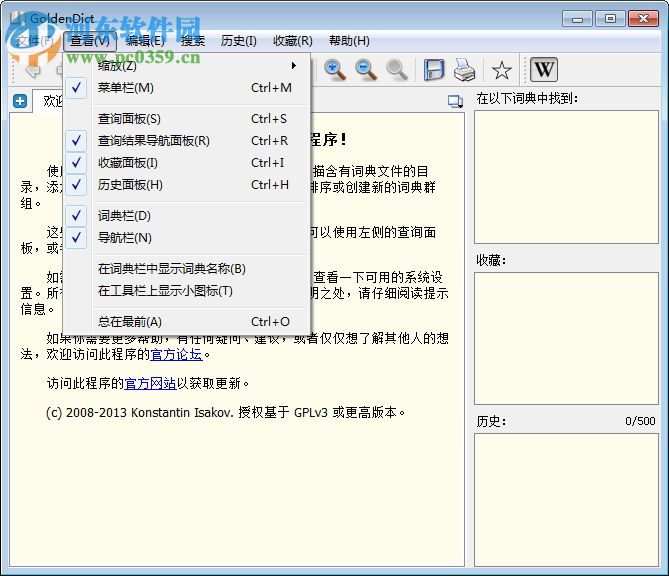Click the zoom in magnifier icon

334,70
